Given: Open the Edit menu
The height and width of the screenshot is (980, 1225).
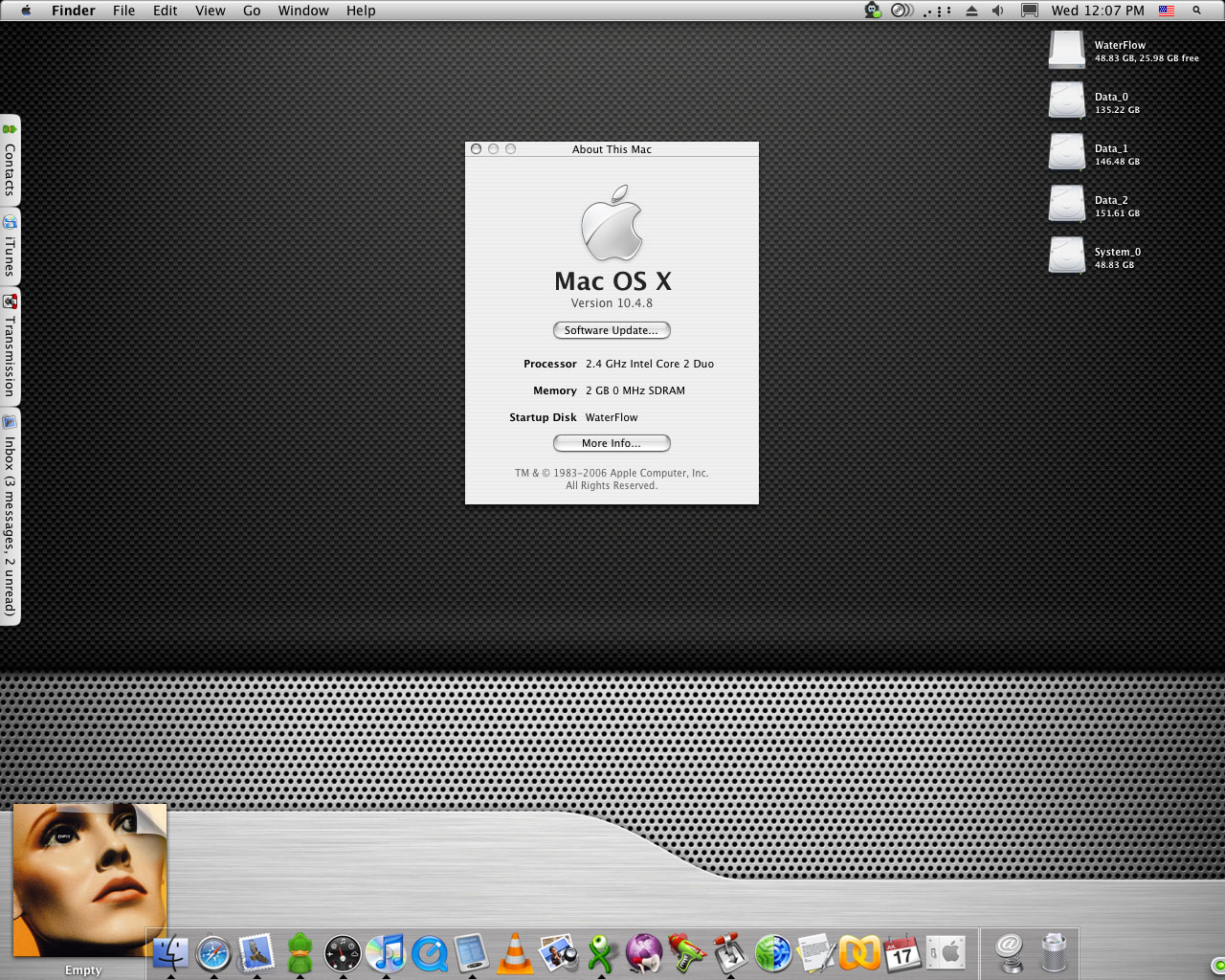Looking at the screenshot, I should pyautogui.click(x=166, y=11).
